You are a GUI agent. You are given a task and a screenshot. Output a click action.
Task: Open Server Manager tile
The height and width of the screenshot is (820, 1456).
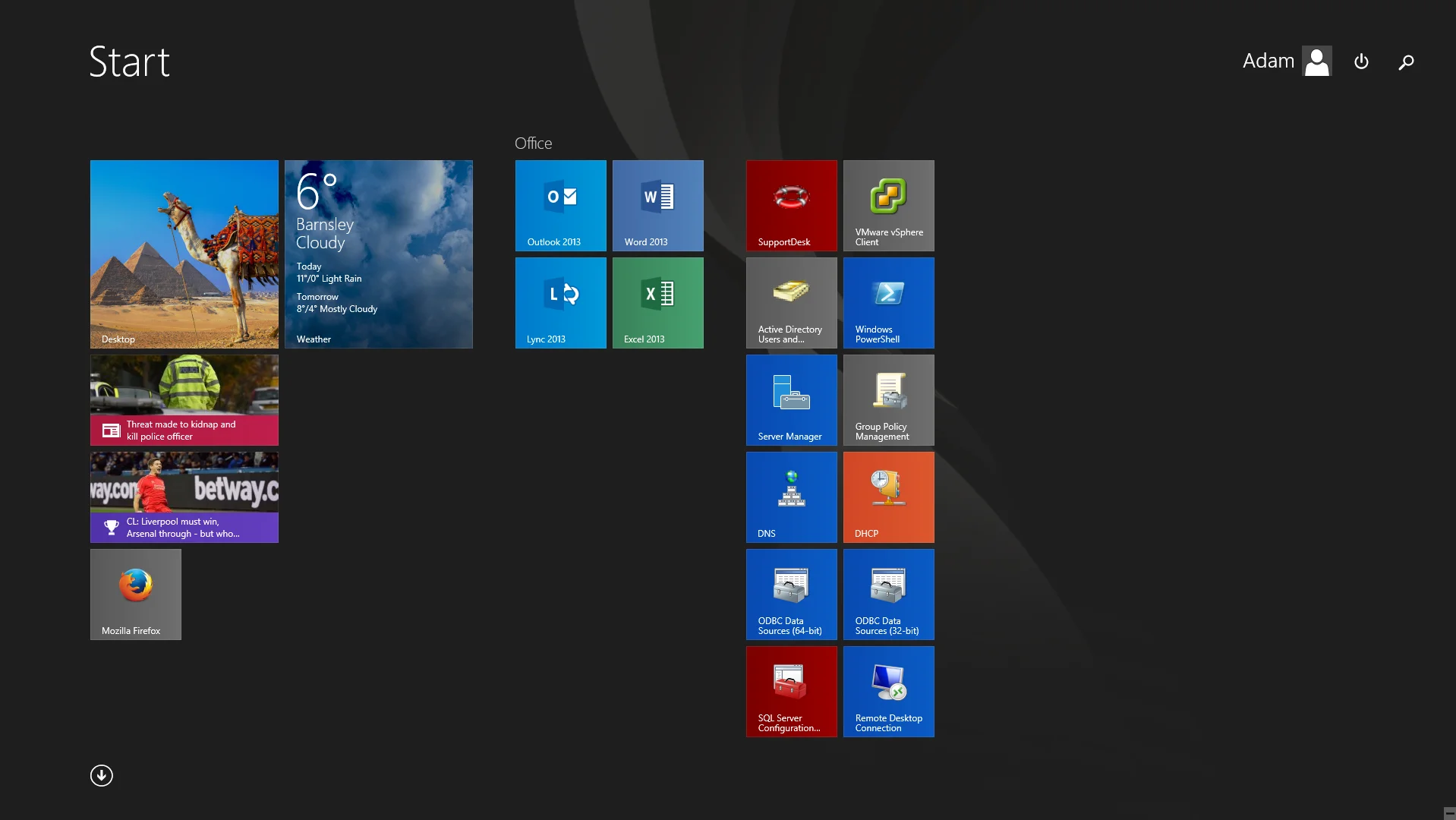(x=791, y=399)
